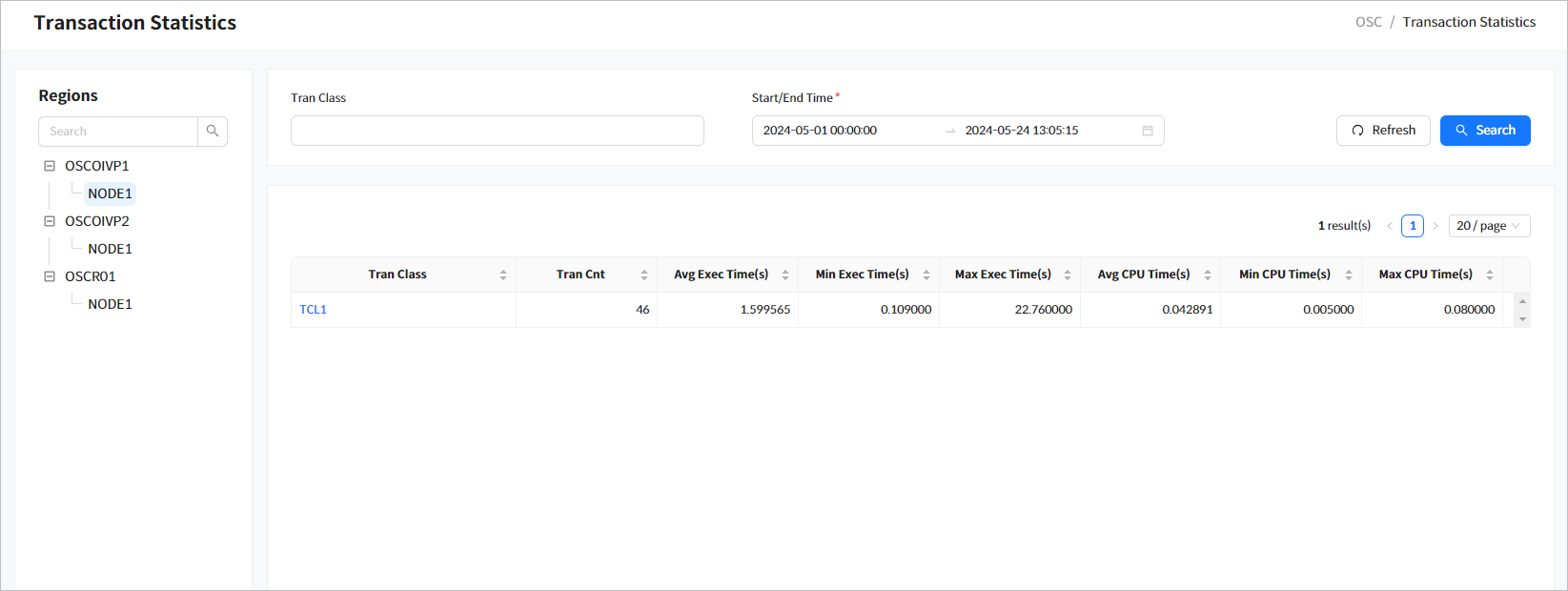1568x591 pixels.
Task: Open the TCL1 transaction class link
Action: 313,310
